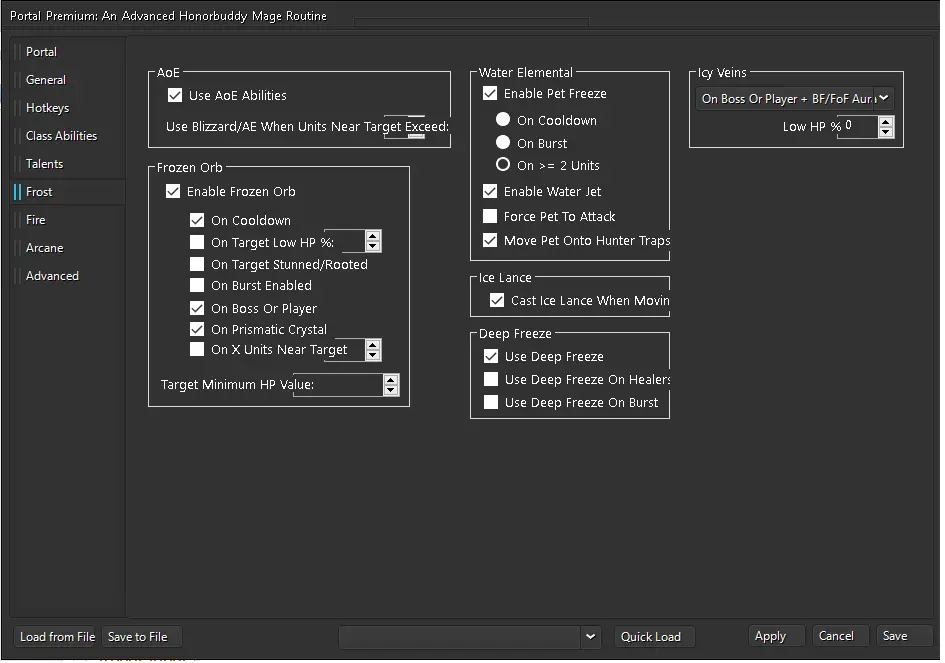Screen dimensions: 945x663
Task: Enable On Burst Enabled checkbox
Action: click(197, 285)
